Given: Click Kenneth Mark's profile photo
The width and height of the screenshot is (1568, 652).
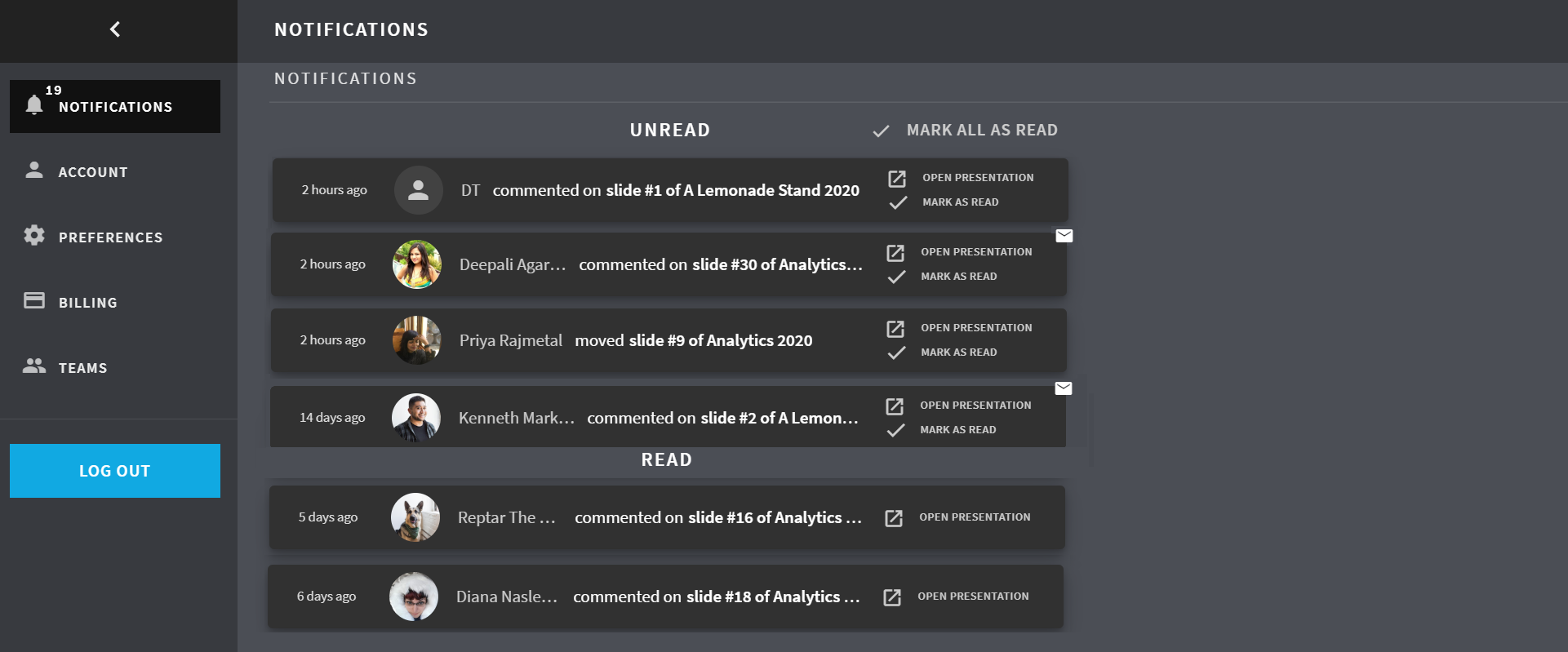Looking at the screenshot, I should click(x=416, y=418).
